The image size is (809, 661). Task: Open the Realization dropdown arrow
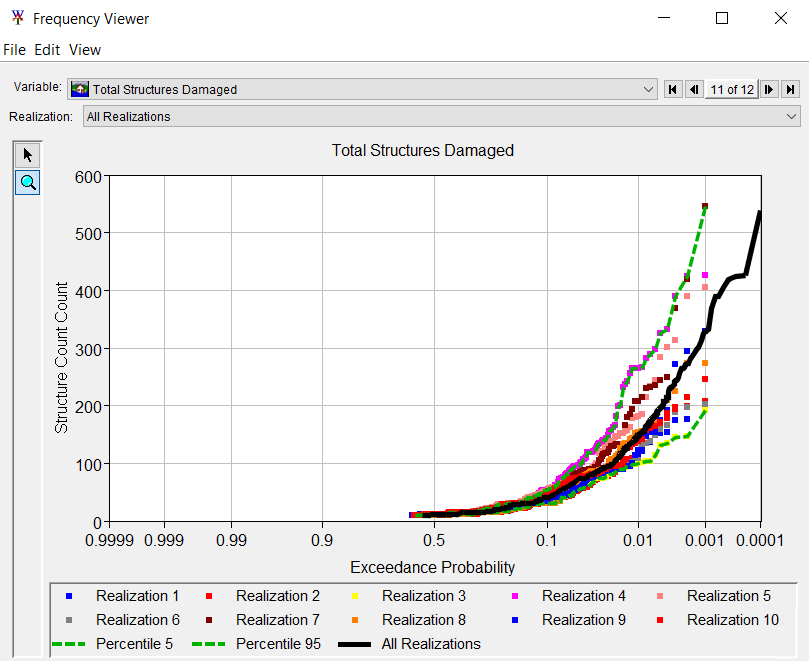pyautogui.click(x=792, y=116)
